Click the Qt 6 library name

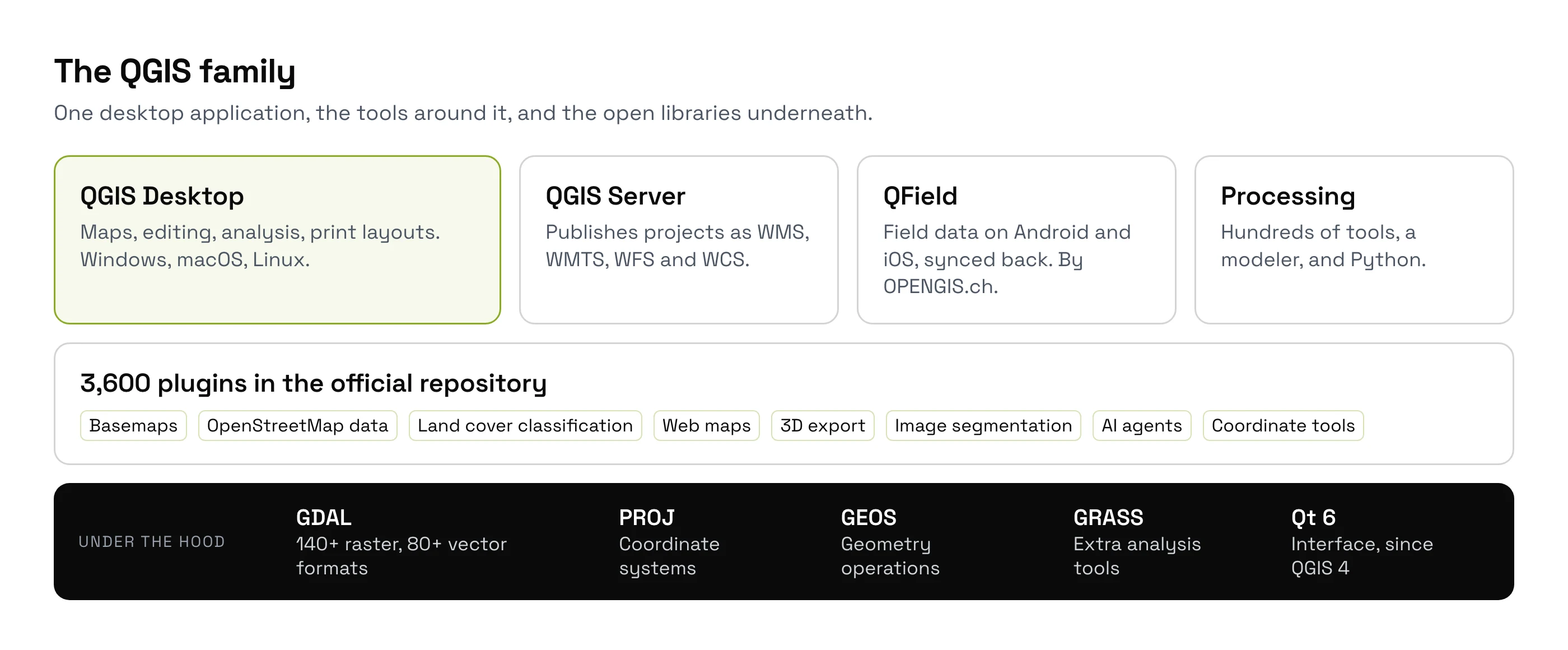1314,517
